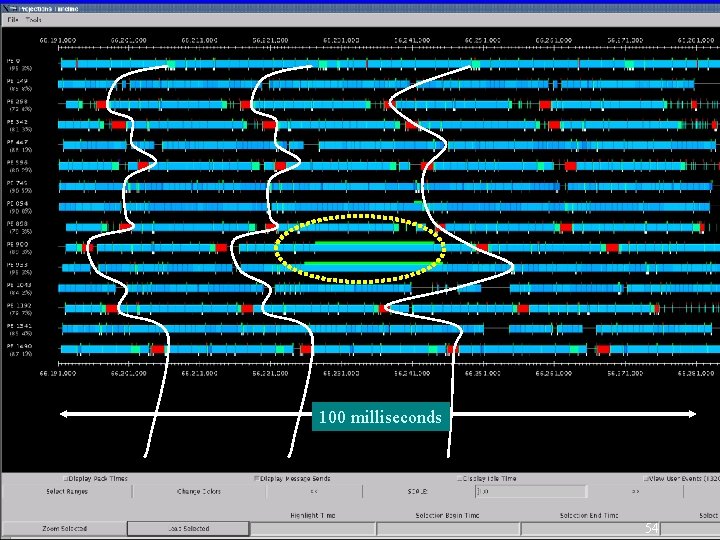This screenshot has height=540, width=720.
Task: Click the Highlight Time field
Action: [x=313, y=529]
